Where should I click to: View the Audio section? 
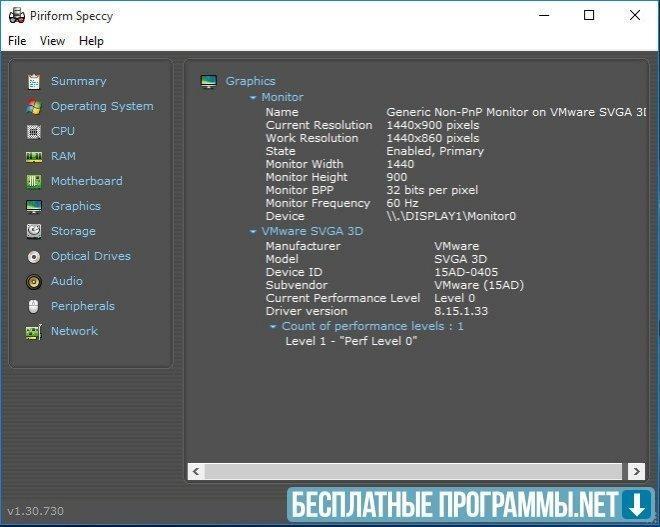[67, 281]
